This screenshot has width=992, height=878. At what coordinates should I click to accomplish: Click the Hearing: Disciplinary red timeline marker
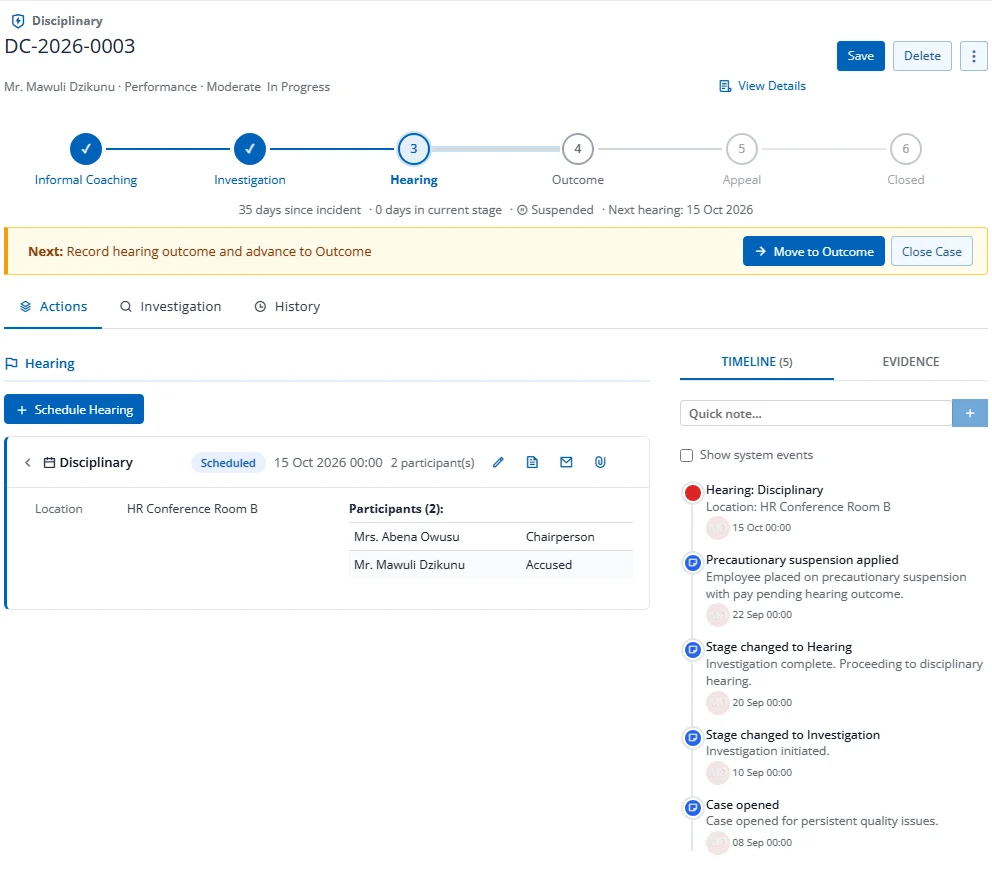[693, 492]
